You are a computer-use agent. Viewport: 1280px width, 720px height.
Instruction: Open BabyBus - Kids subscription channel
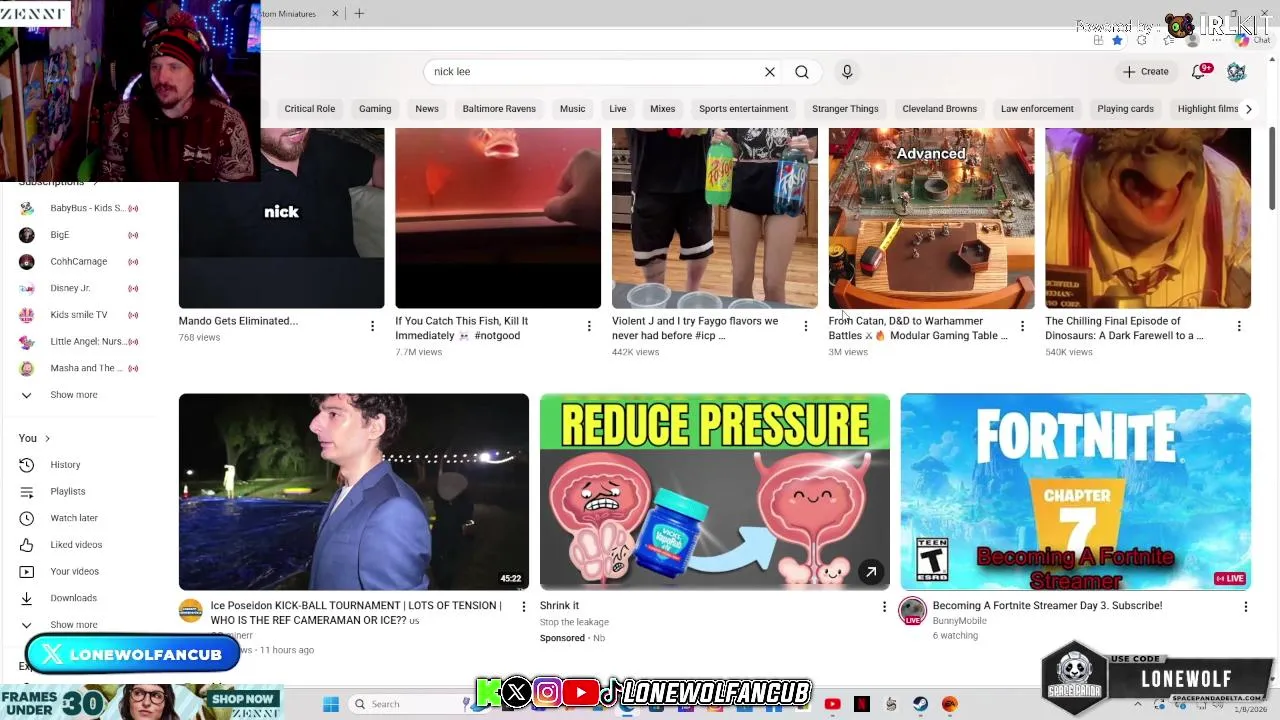coord(80,208)
